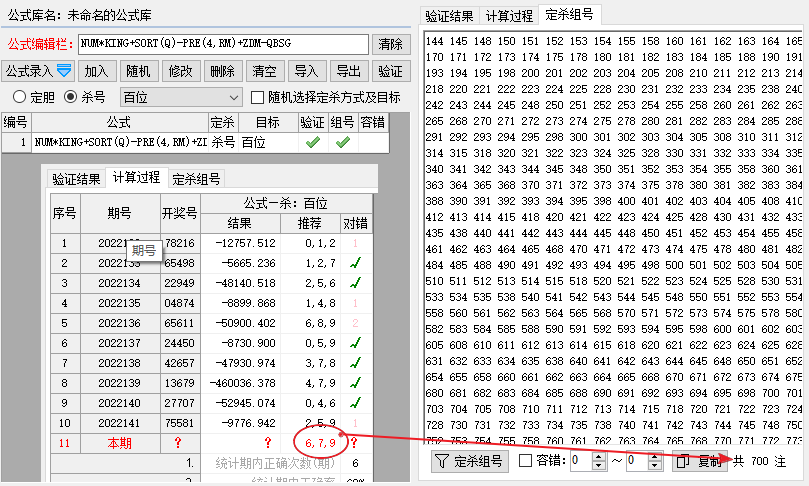Screen dimensions: 809x486
Task: Click draw number 75581 cell
Action: 180,424
